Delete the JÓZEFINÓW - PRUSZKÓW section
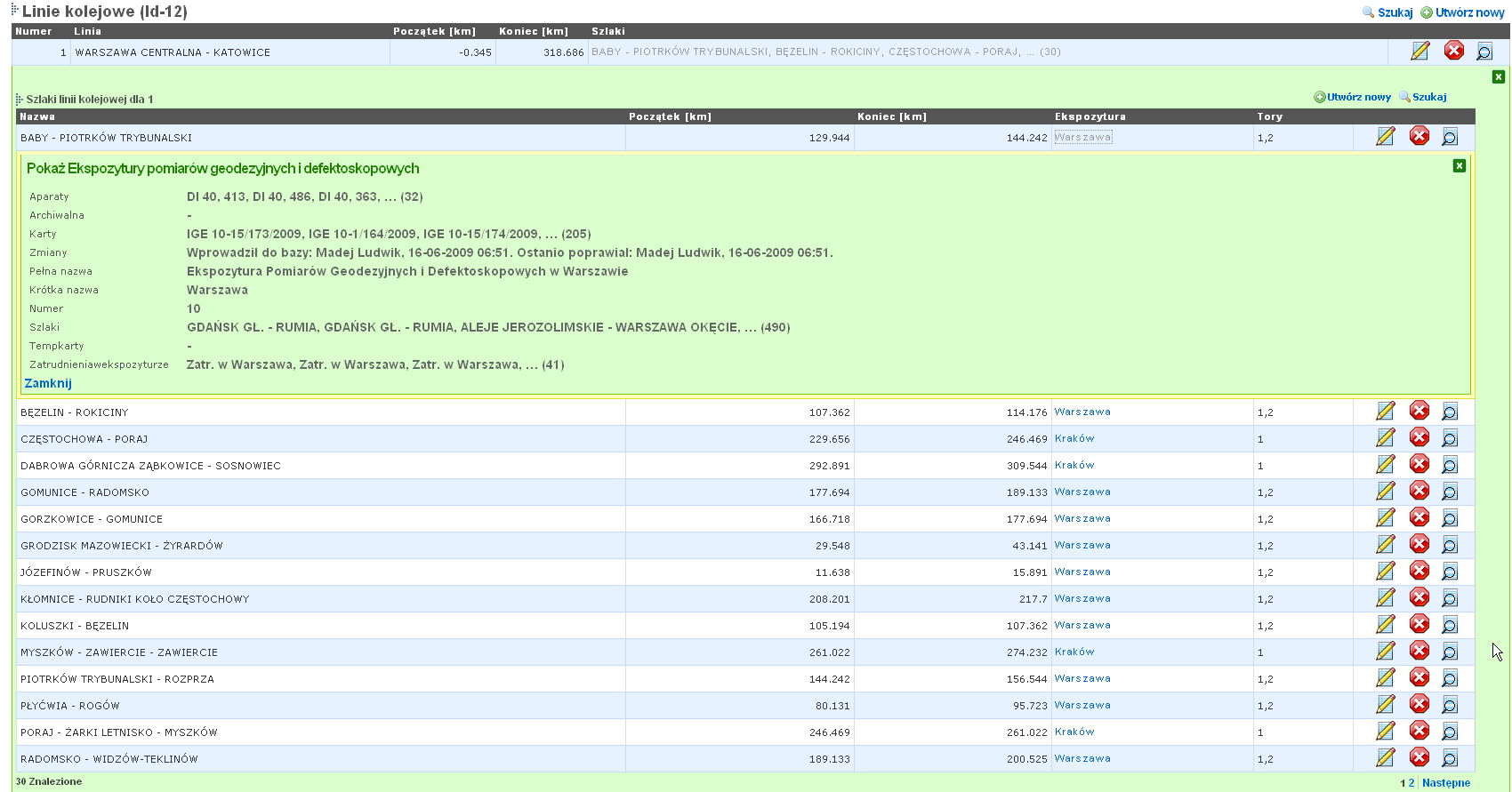This screenshot has width=1512, height=792. [1419, 572]
